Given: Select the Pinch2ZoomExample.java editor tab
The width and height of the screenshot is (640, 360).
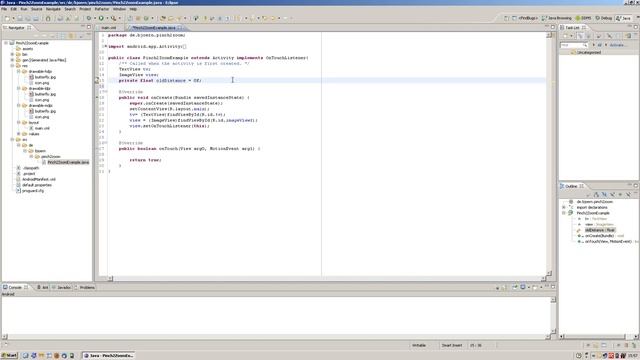Looking at the screenshot, I should tap(154, 28).
